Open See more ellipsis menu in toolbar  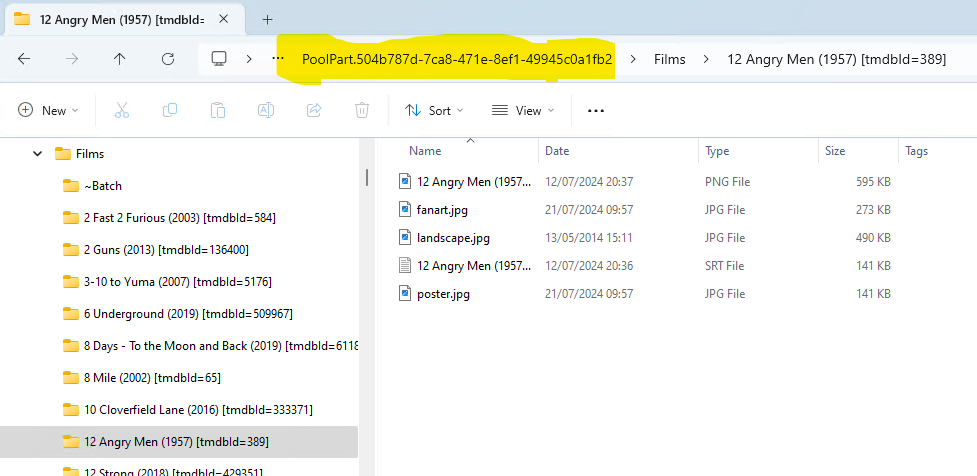pyautogui.click(x=596, y=110)
